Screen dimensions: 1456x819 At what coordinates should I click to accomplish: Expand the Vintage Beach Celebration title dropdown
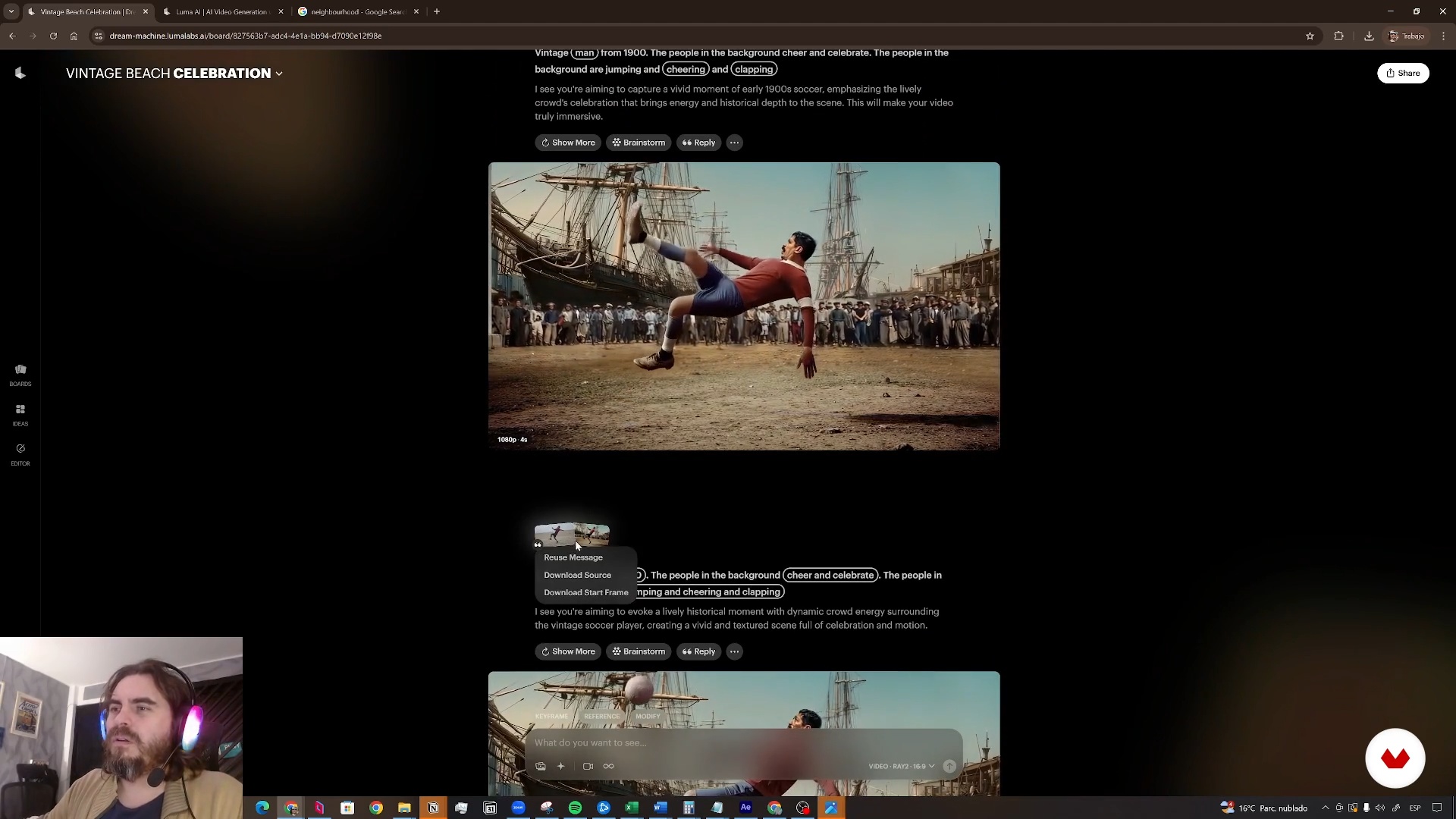click(279, 74)
